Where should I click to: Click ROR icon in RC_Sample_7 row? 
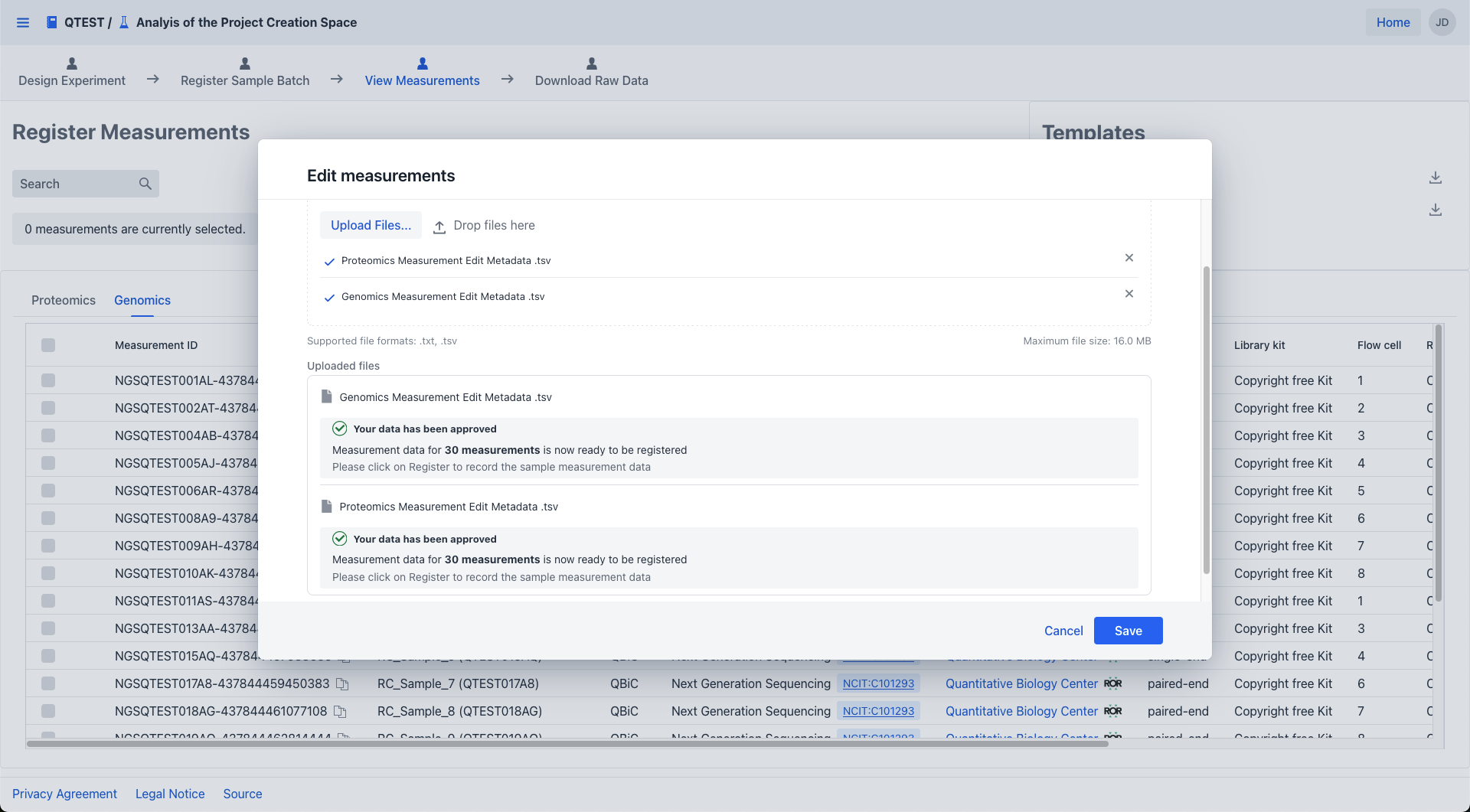[x=1112, y=683]
